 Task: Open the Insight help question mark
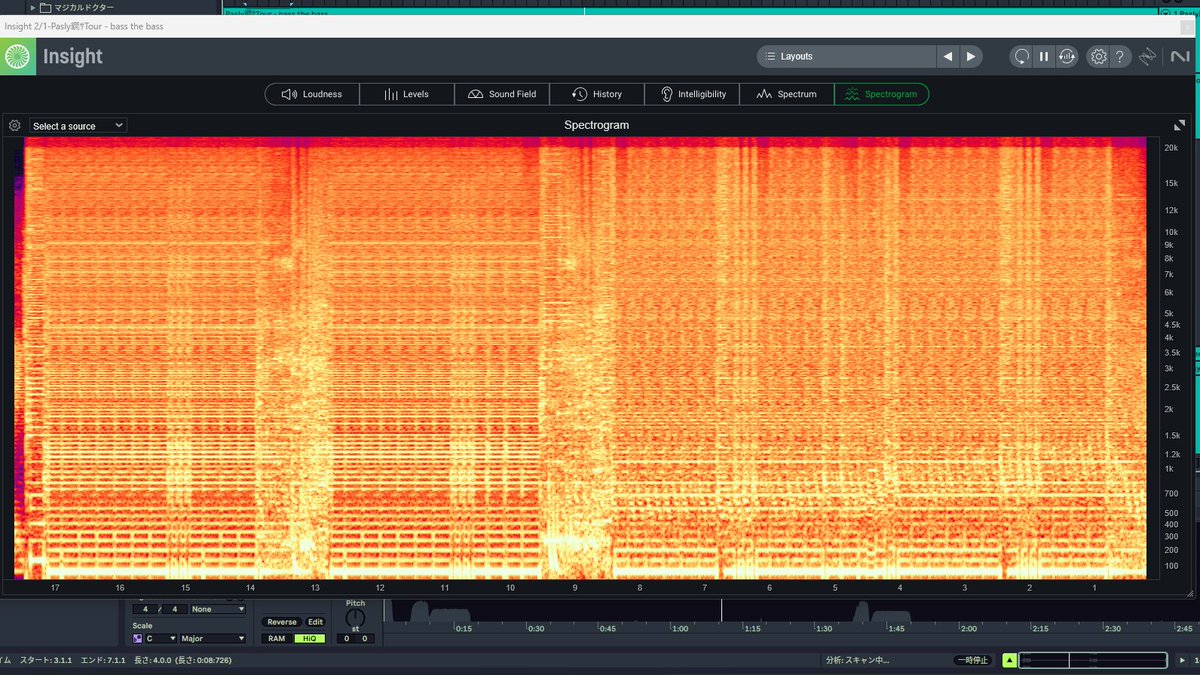pos(1120,57)
